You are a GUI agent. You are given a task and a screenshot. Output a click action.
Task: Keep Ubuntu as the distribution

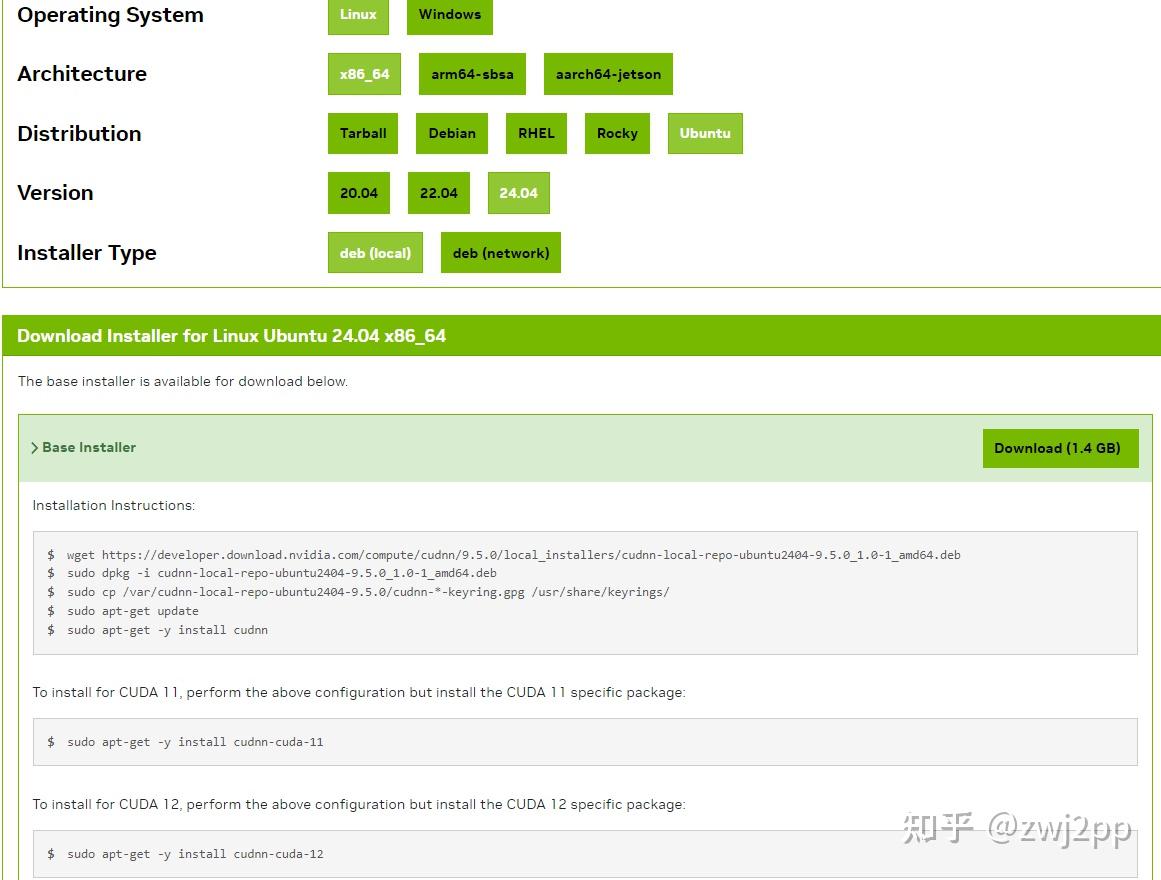coord(705,133)
